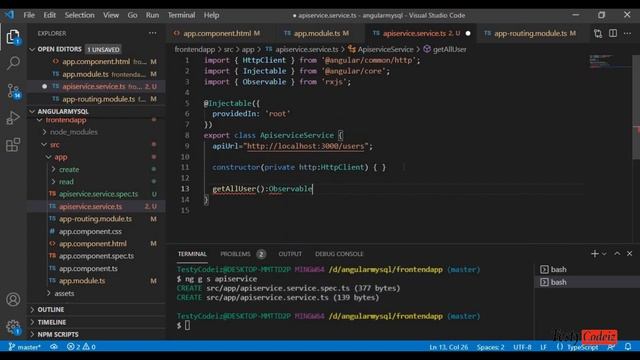Open the Go menu
This screenshot has width=640, height=360.
[x=132, y=15]
